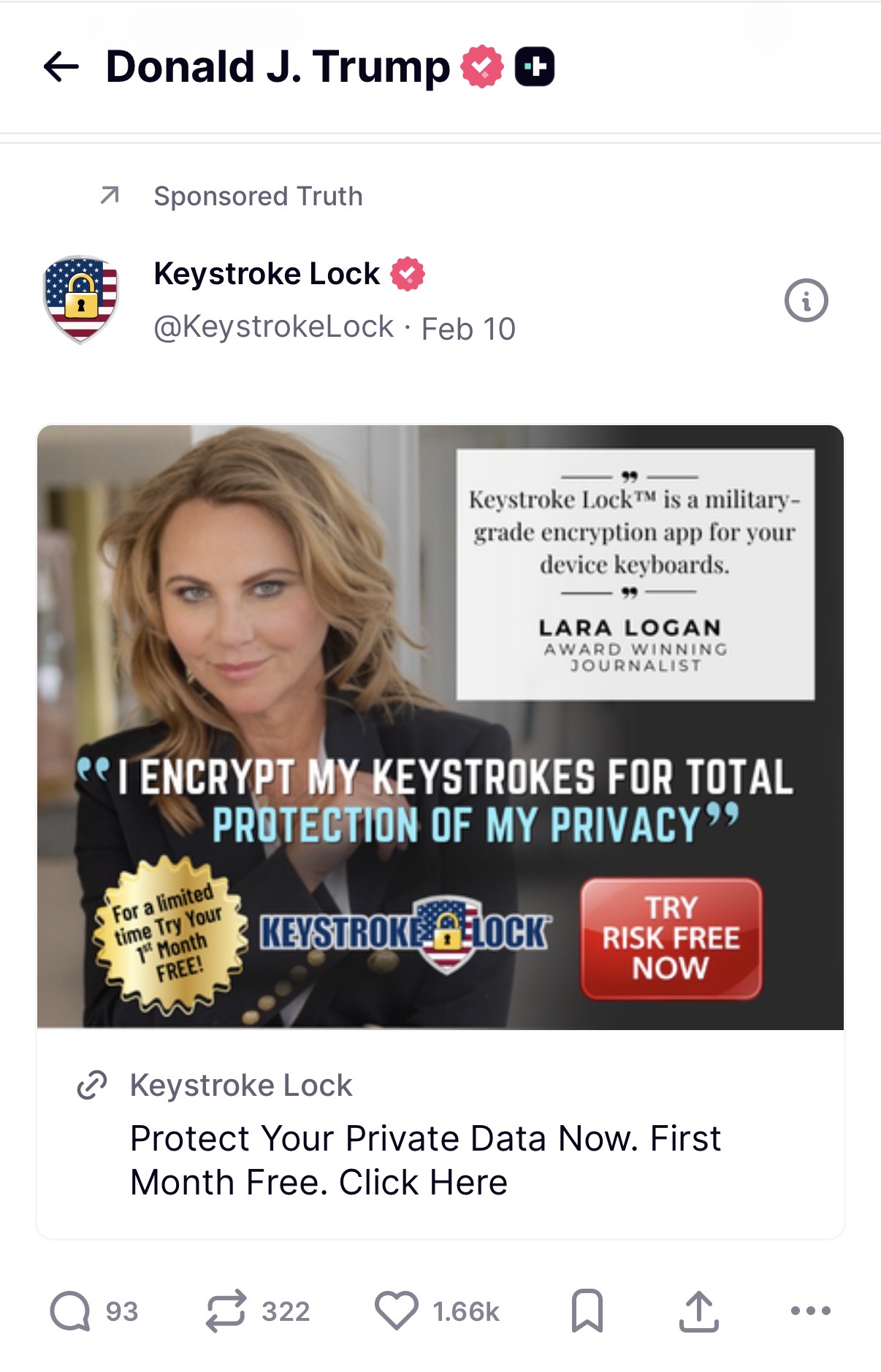Image resolution: width=881 pixels, height=1372 pixels.
Task: Click the chain link icon on card
Action: pyautogui.click(x=92, y=1085)
